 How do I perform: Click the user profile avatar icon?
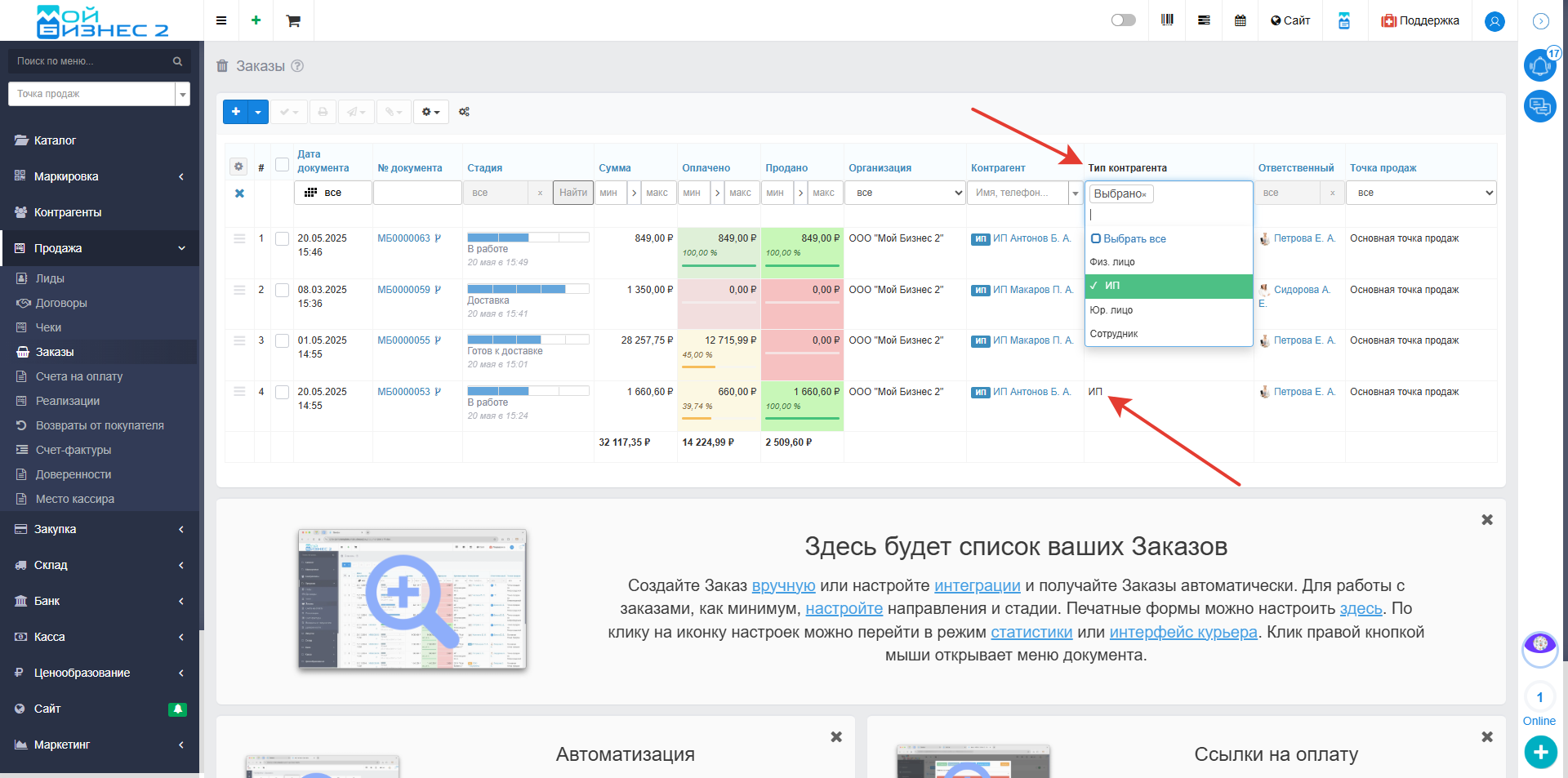tap(1494, 21)
